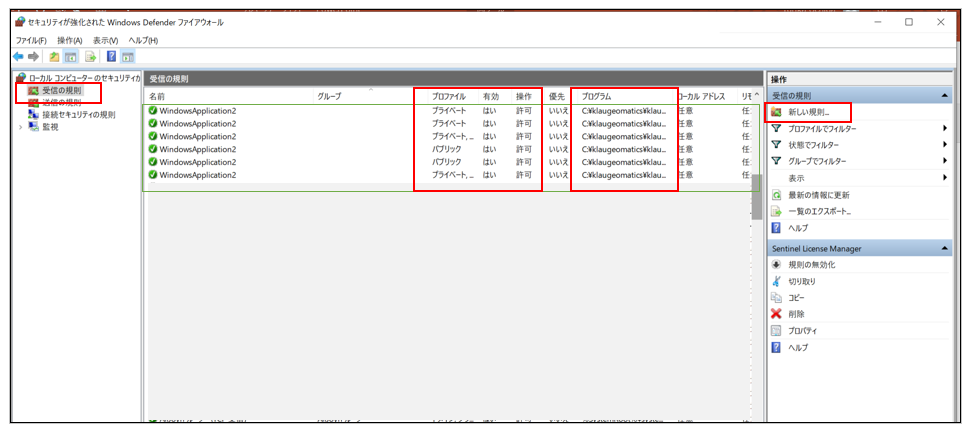Go forward using the gray right arrow
This screenshot has width=973, height=434.
33,57
